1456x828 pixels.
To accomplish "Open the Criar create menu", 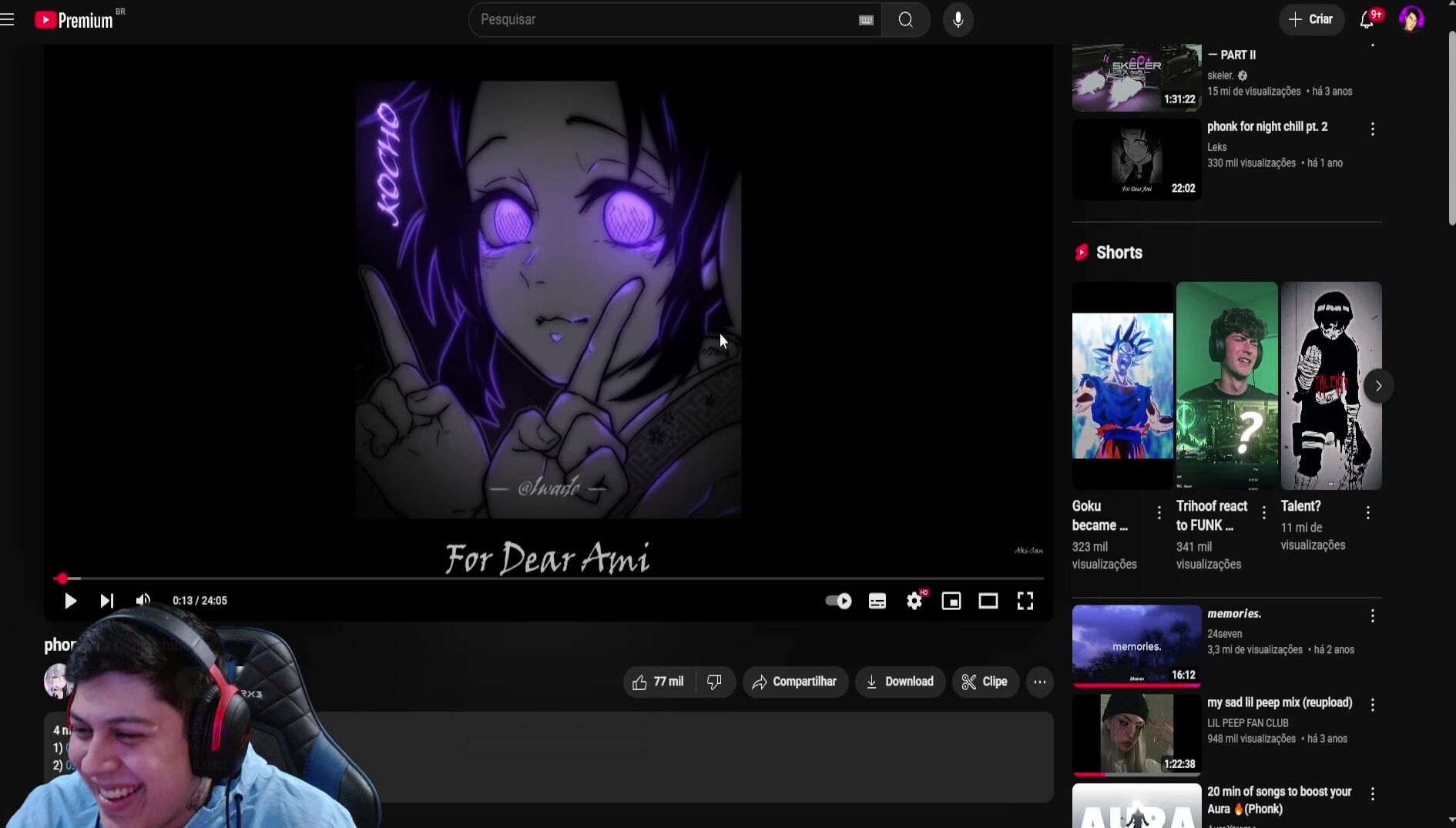I will coord(1311,19).
